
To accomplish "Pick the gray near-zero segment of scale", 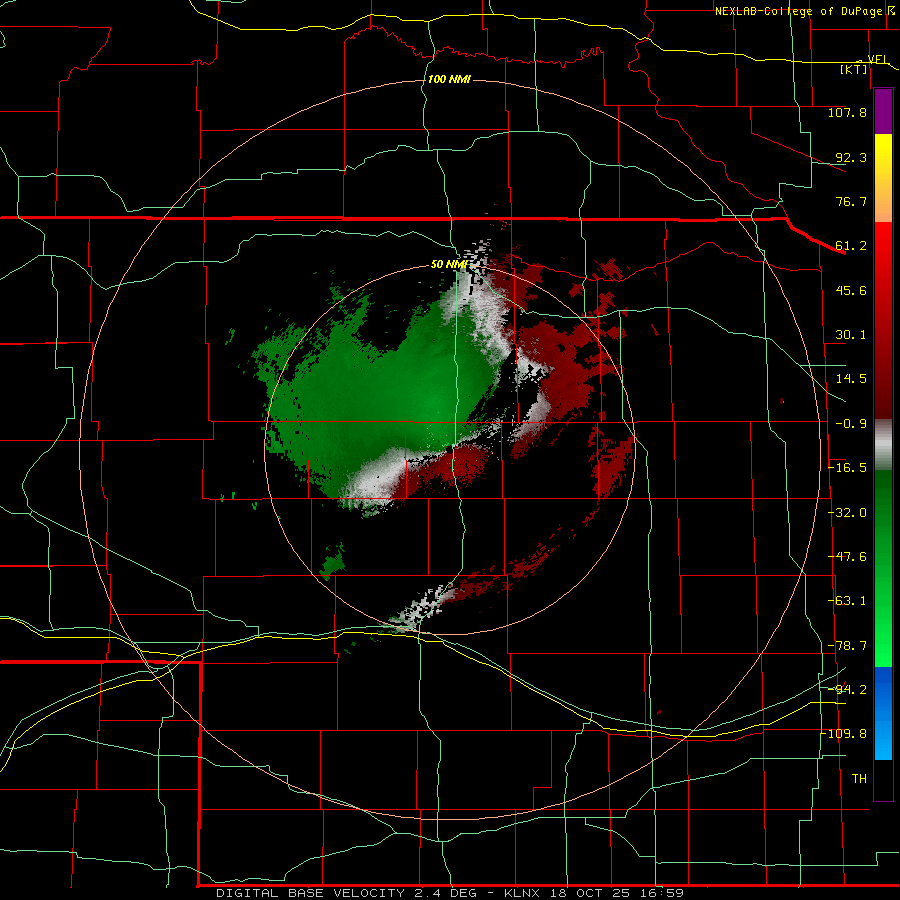I will coord(883,445).
